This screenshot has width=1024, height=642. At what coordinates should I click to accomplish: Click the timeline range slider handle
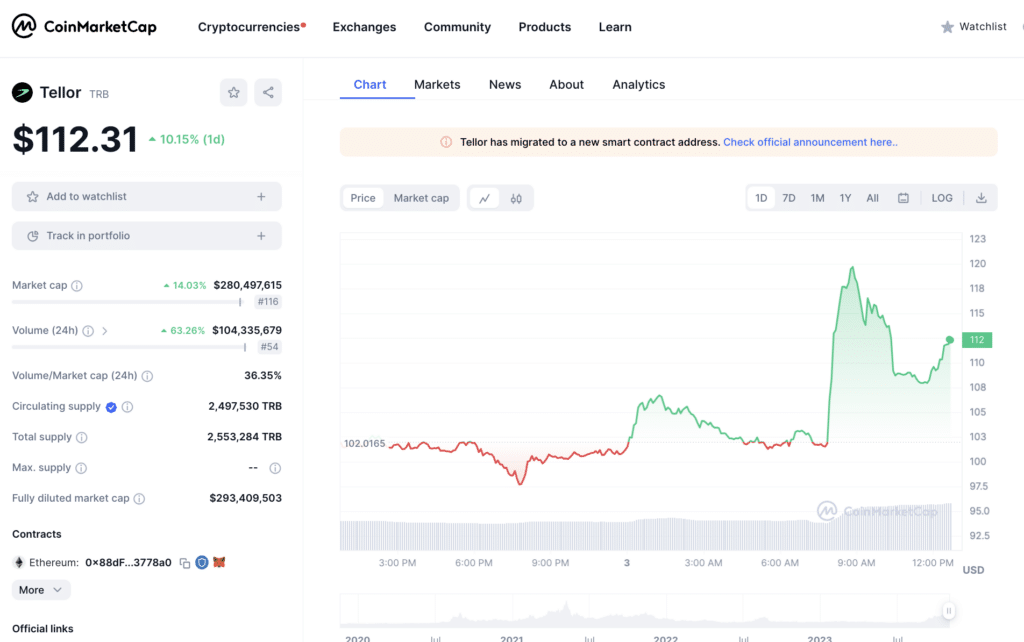tap(949, 611)
